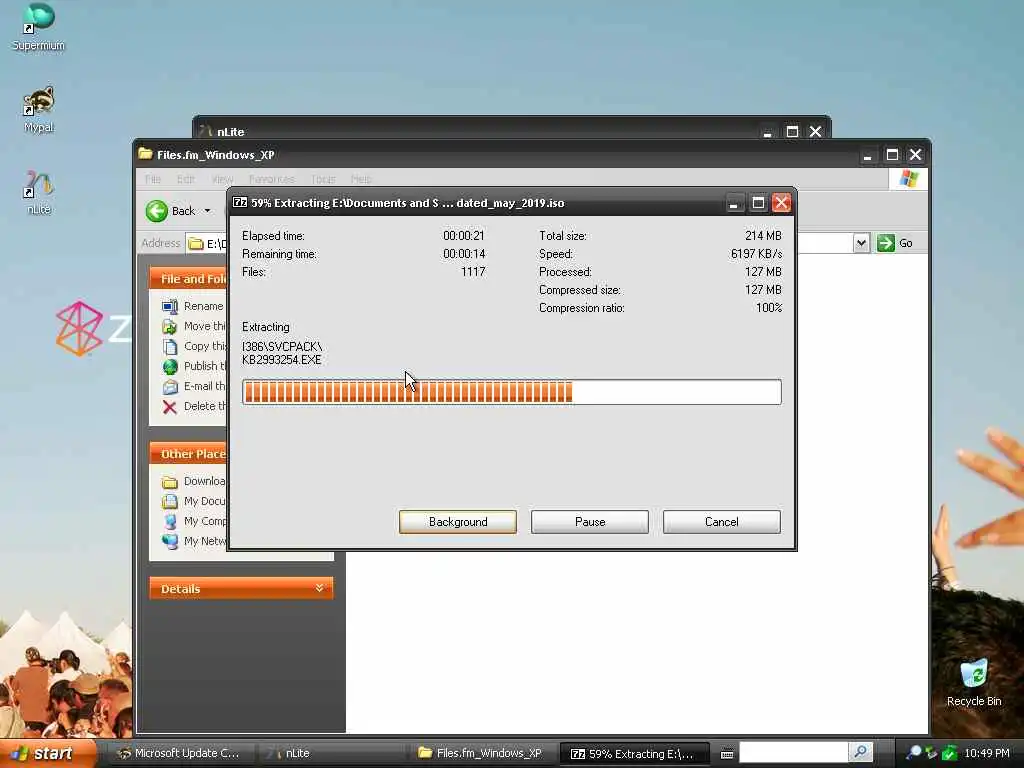The image size is (1024, 768).
Task: Click the orange extraction progress bar
Action: 511,392
